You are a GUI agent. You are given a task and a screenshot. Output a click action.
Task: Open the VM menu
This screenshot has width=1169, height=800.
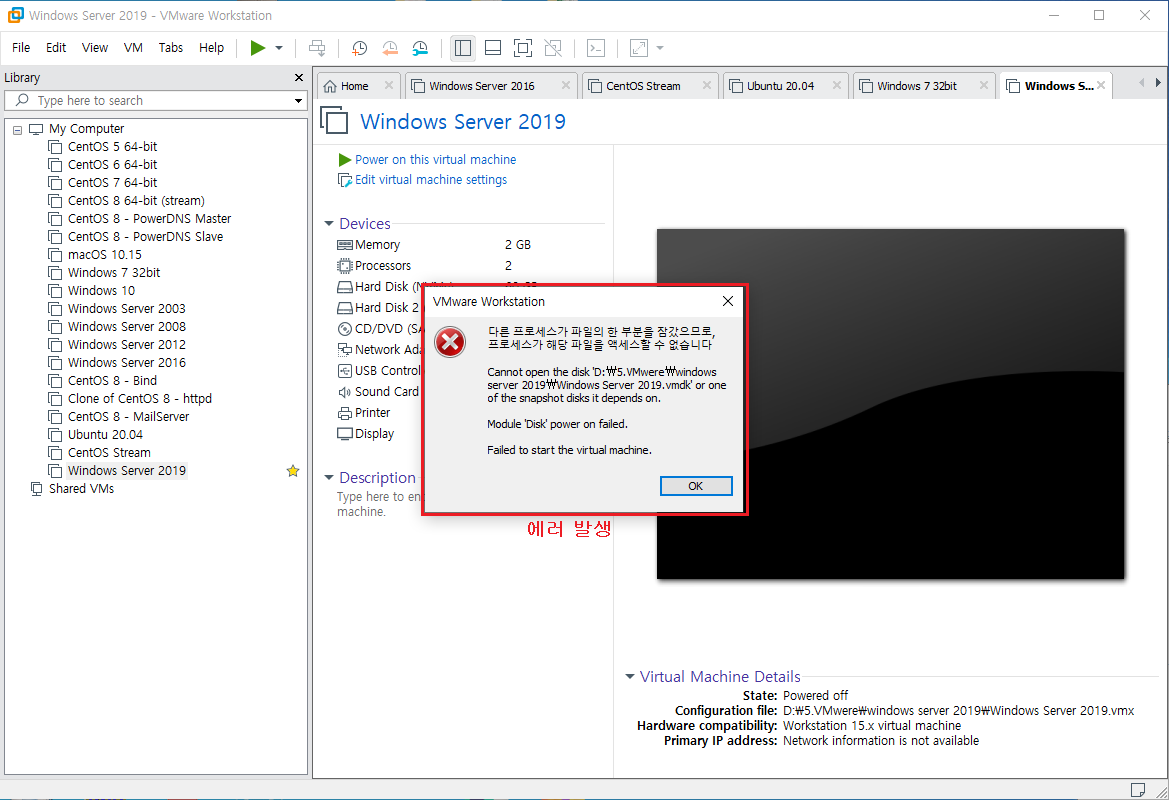coord(133,48)
